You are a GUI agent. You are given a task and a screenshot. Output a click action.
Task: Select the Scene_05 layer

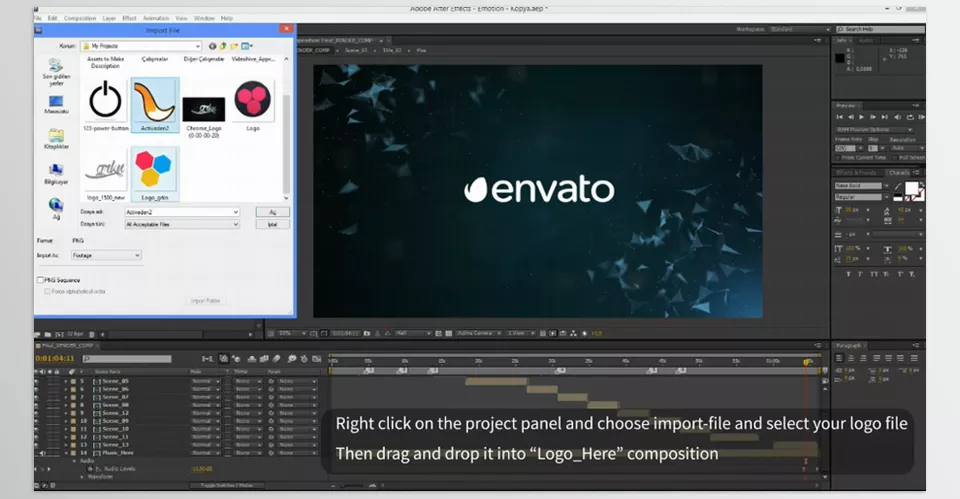pyautogui.click(x=115, y=381)
